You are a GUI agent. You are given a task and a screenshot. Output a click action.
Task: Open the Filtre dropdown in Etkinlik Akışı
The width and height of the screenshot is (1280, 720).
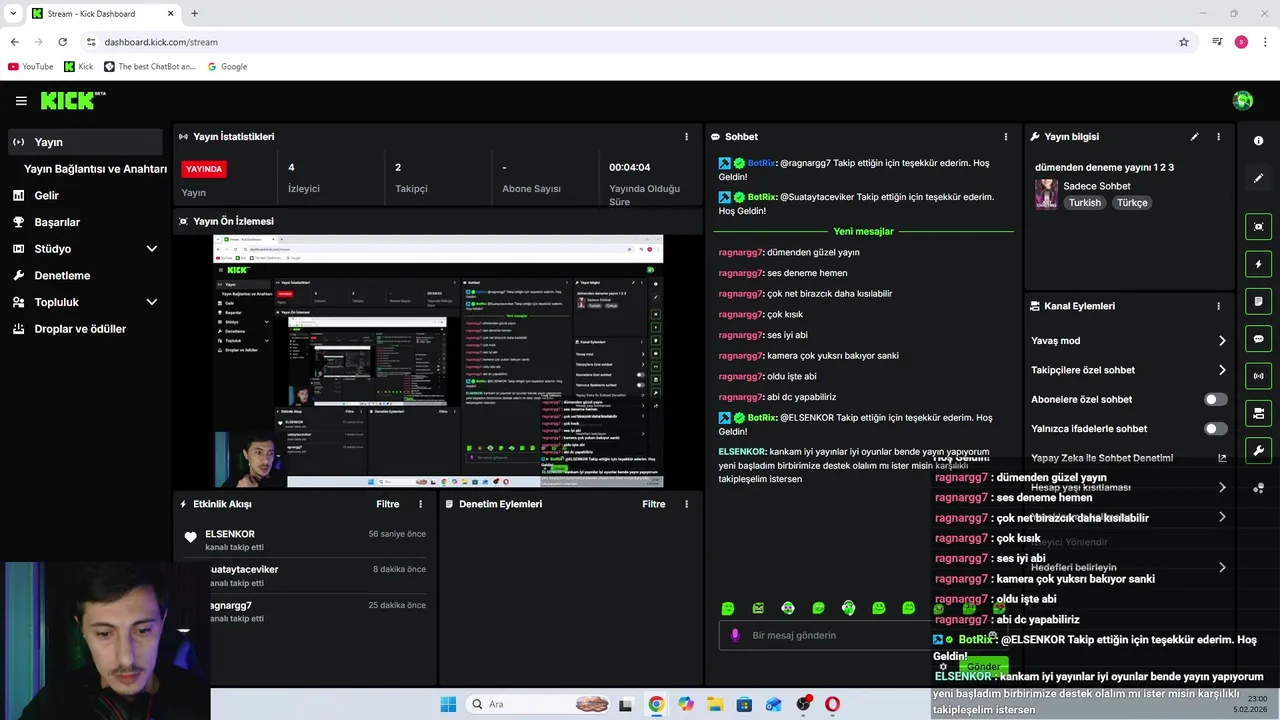point(388,504)
